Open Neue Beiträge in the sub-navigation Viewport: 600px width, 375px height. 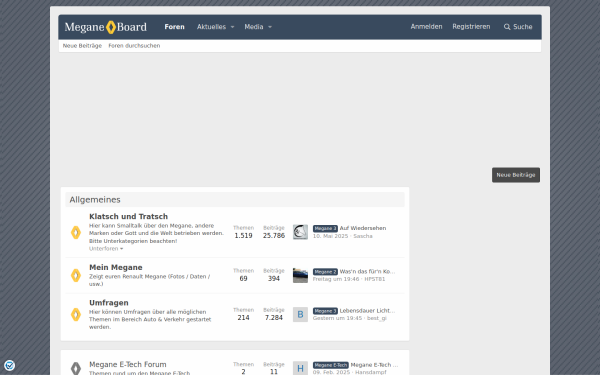coord(82,46)
